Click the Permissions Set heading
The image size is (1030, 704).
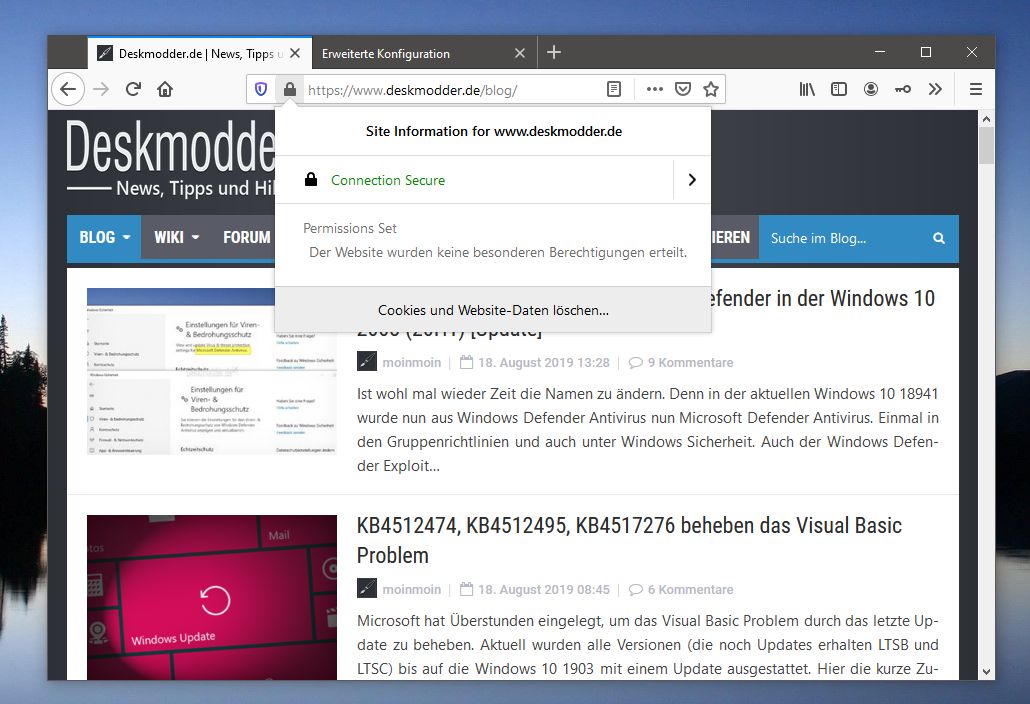pyautogui.click(x=349, y=229)
